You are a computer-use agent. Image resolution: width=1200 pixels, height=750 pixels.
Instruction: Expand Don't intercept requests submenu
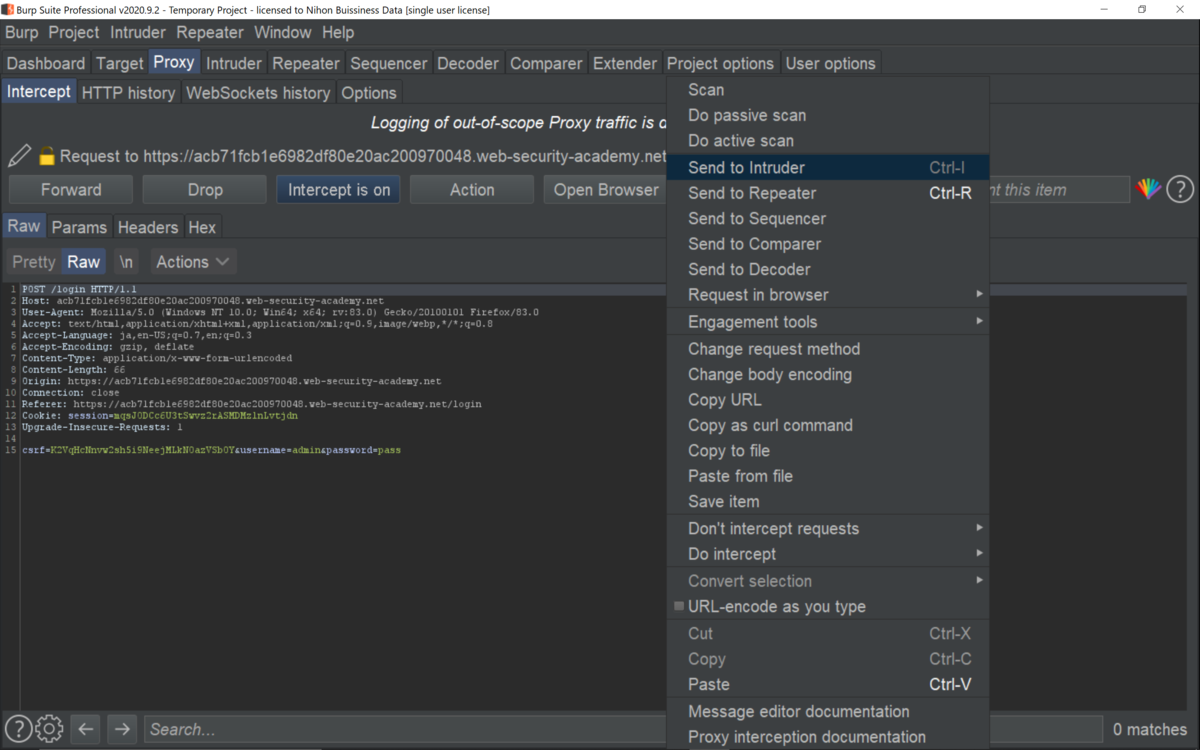(828, 529)
